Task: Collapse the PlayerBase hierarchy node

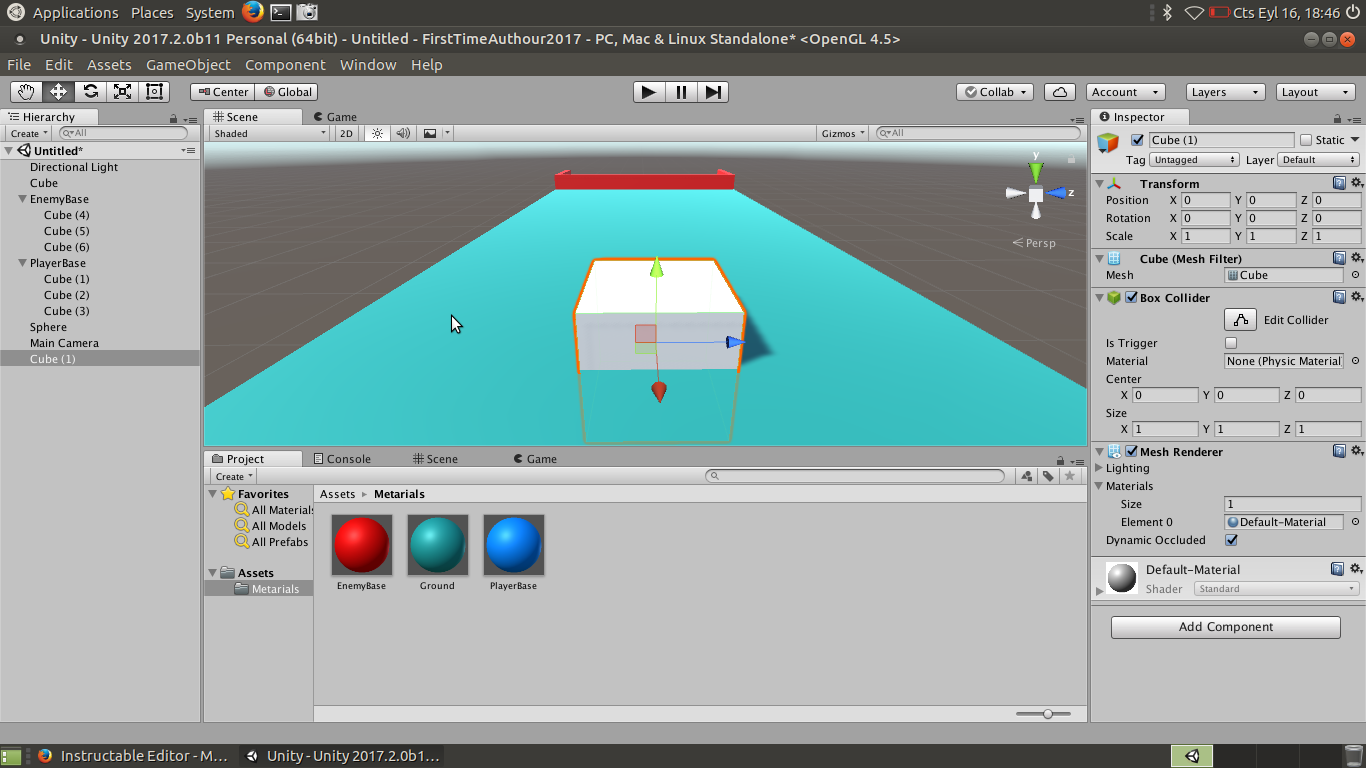Action: tap(22, 263)
